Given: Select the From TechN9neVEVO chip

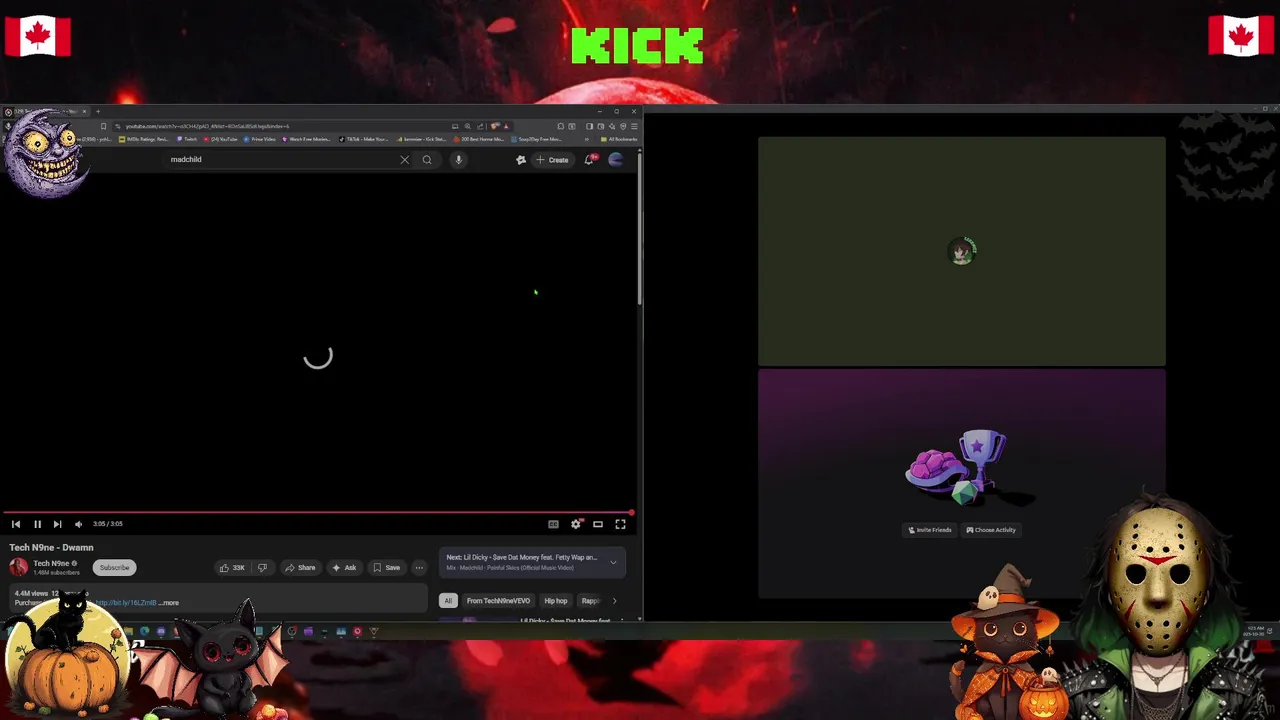Looking at the screenshot, I should click(498, 601).
